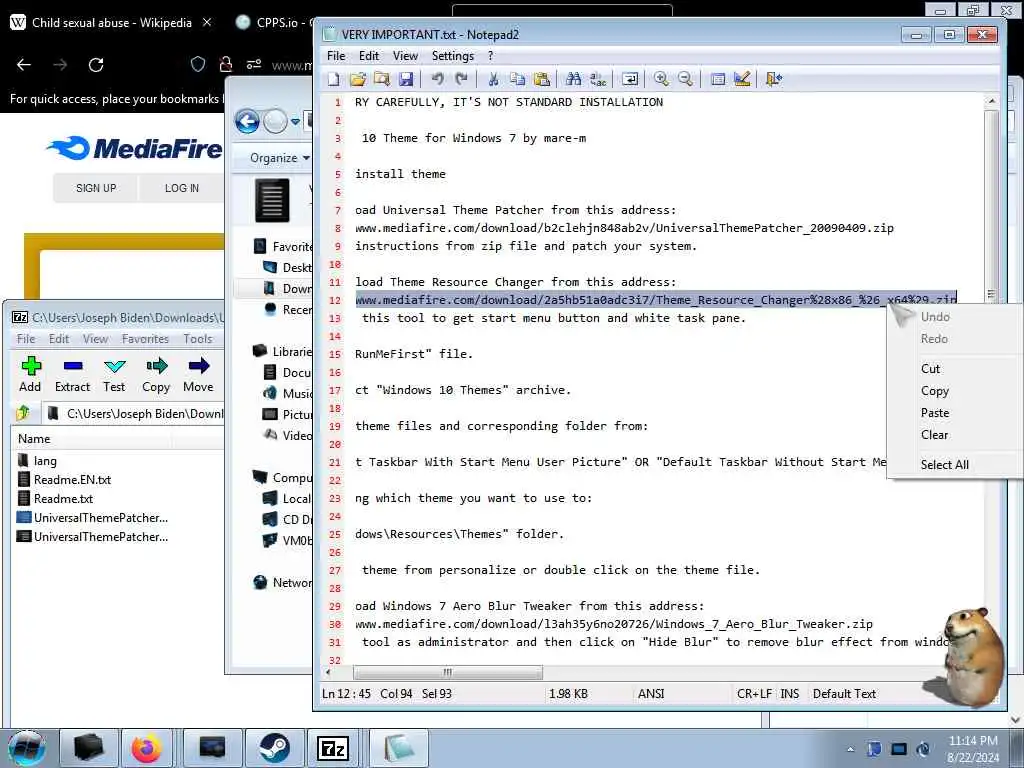This screenshot has height=768, width=1024.
Task: Click Notepad2's horizontal scrollbar thumb
Action: coord(447,672)
